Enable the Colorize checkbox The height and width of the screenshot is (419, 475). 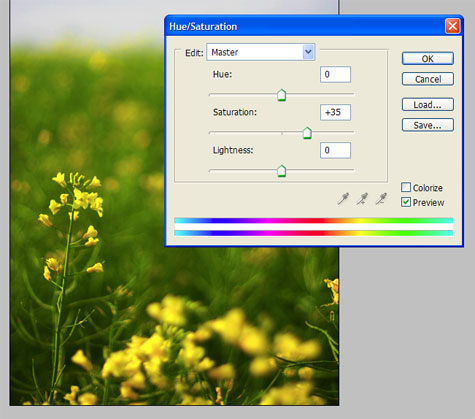point(406,187)
